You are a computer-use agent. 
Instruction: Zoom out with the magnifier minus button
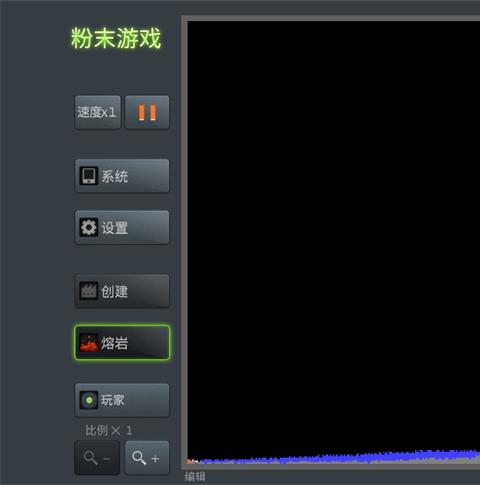coord(97,458)
